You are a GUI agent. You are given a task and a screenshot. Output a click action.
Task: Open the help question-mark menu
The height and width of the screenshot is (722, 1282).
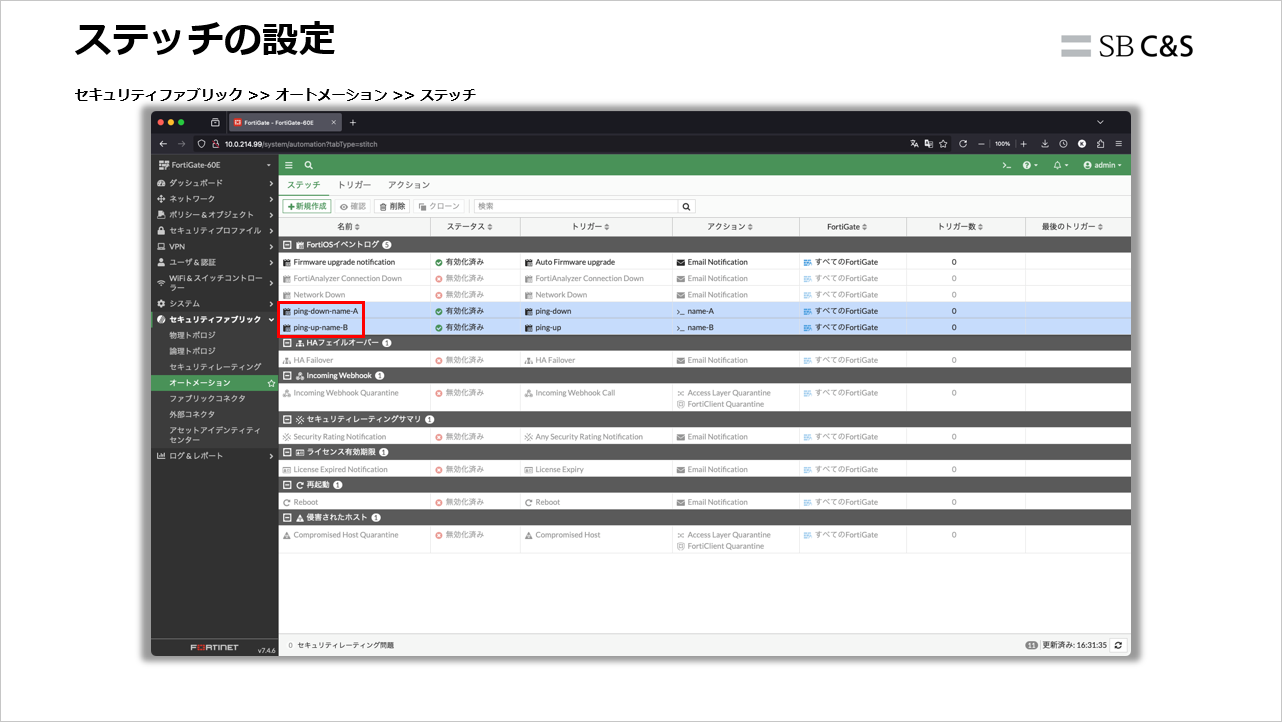[1029, 165]
